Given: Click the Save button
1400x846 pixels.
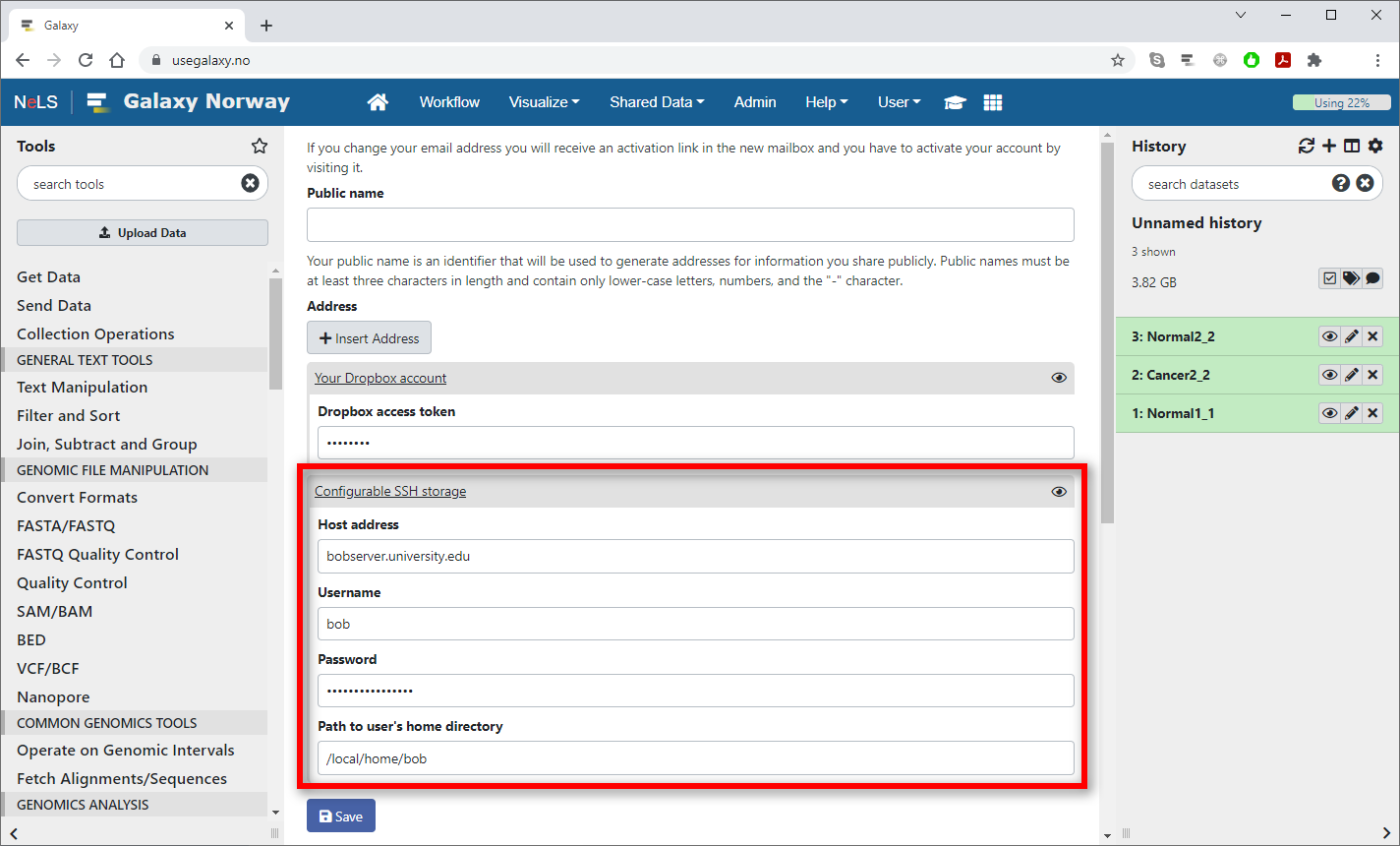Looking at the screenshot, I should tap(341, 816).
